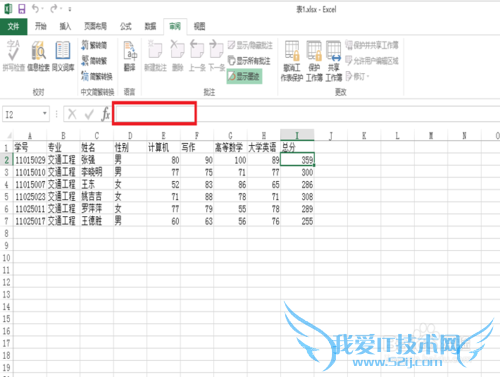Open the 文件 file tab
This screenshot has height=377, width=500.
13,26
